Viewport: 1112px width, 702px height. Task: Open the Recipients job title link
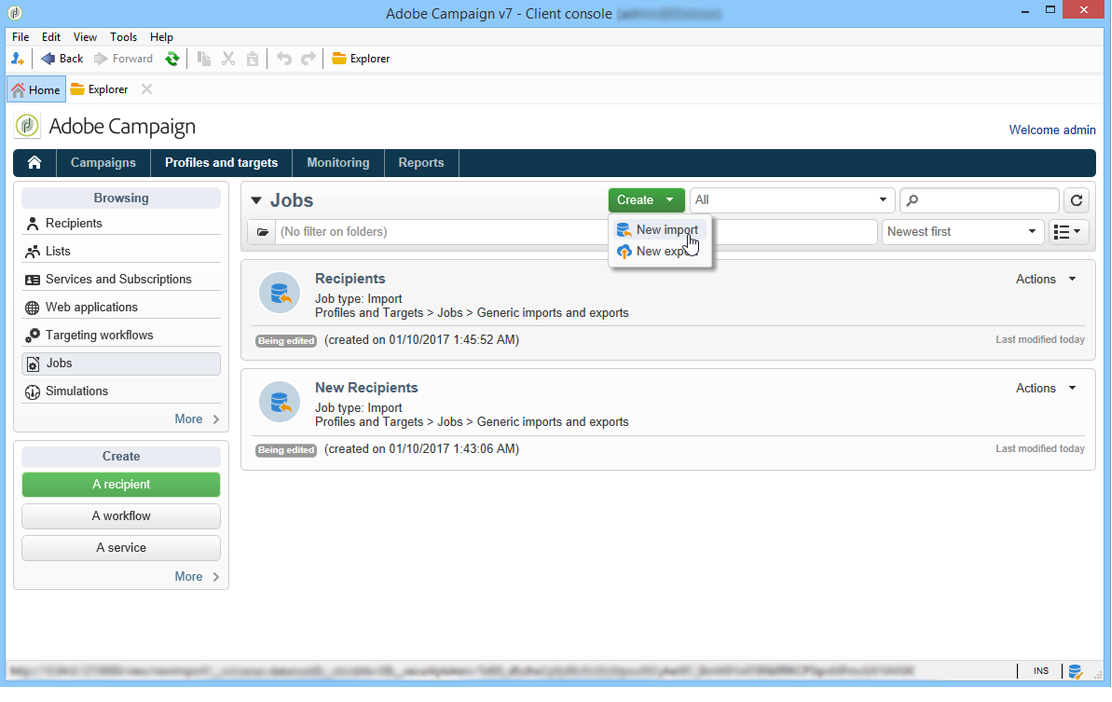[x=350, y=279]
